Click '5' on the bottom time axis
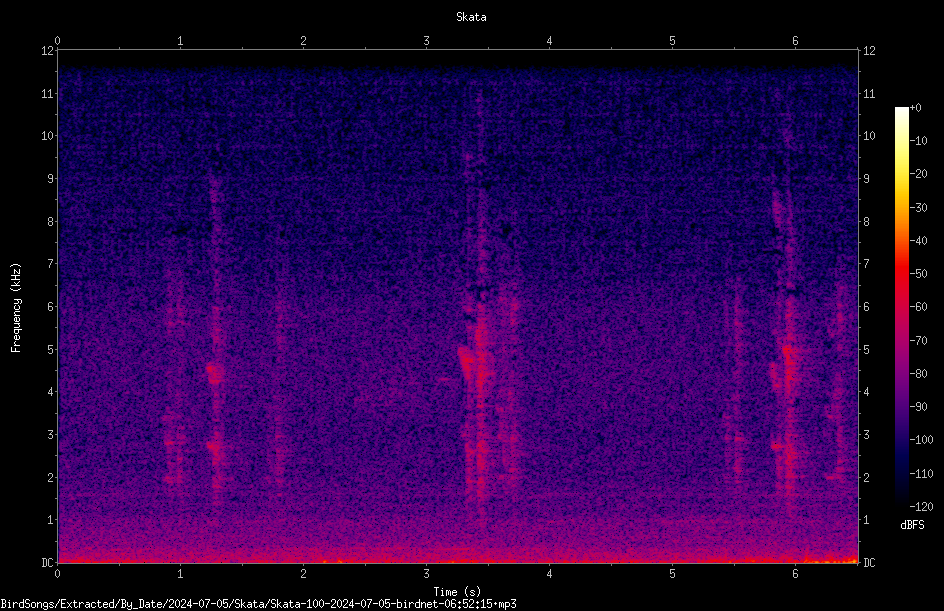This screenshot has height=611, width=944. tap(672, 574)
